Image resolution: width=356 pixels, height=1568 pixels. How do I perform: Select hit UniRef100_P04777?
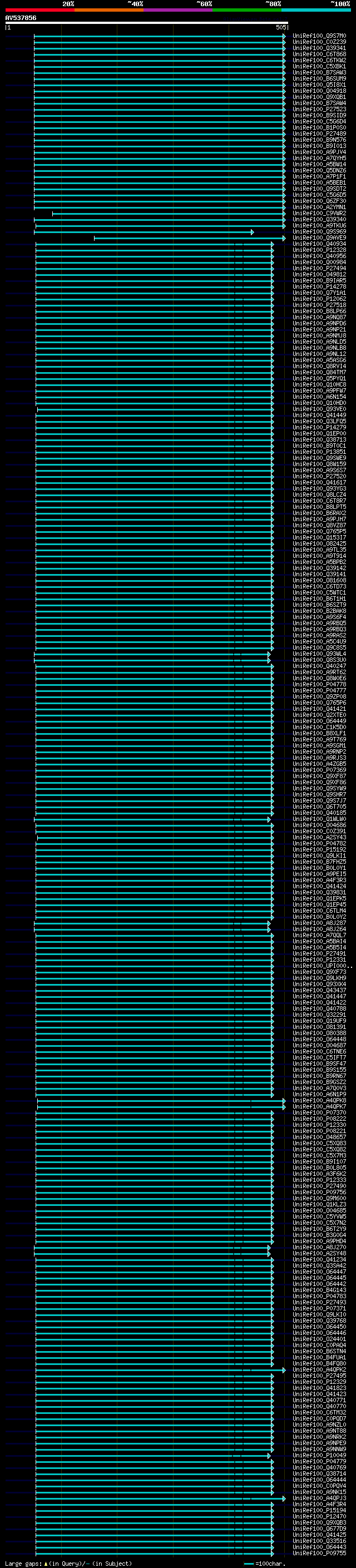(x=319, y=690)
